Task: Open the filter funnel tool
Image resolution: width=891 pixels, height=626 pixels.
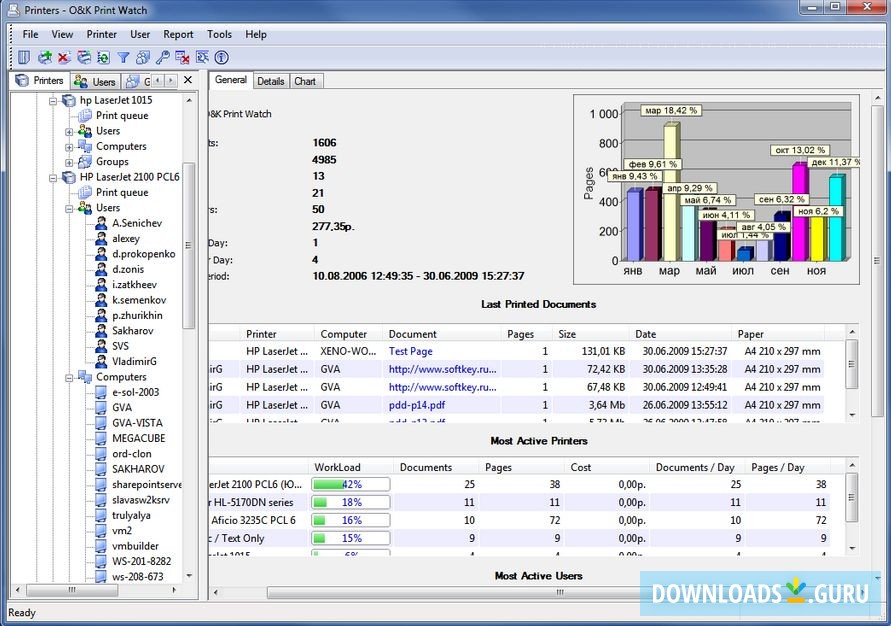Action: pyautogui.click(x=124, y=58)
